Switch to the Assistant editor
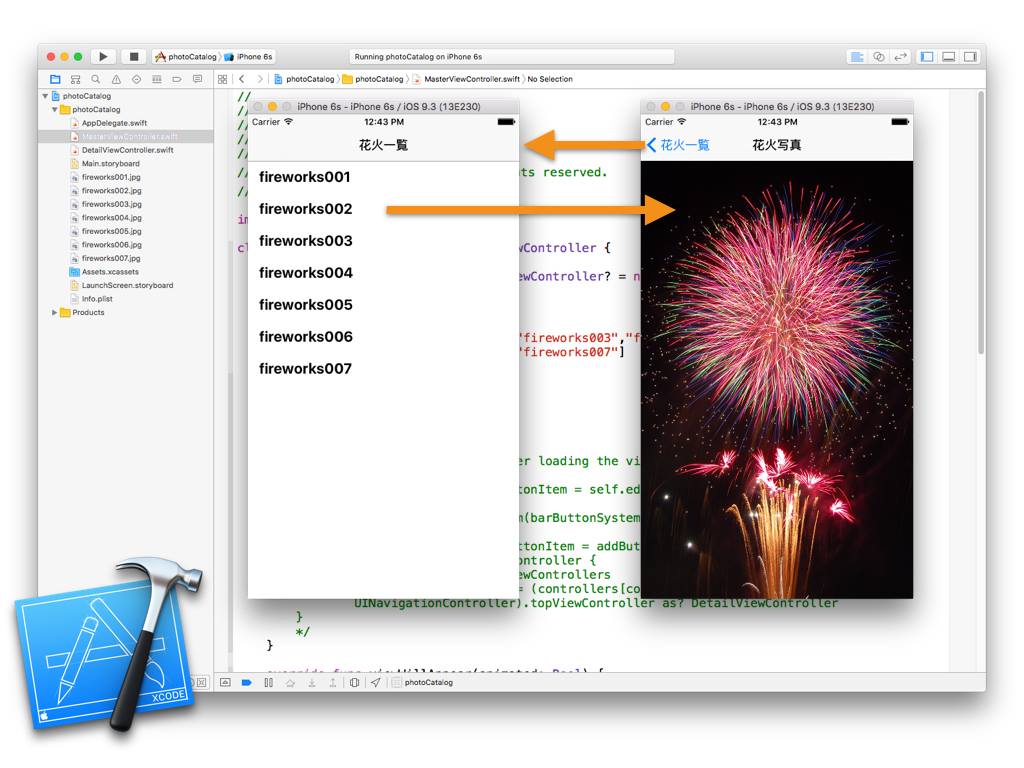Viewport: 1024px width, 768px height. click(879, 57)
